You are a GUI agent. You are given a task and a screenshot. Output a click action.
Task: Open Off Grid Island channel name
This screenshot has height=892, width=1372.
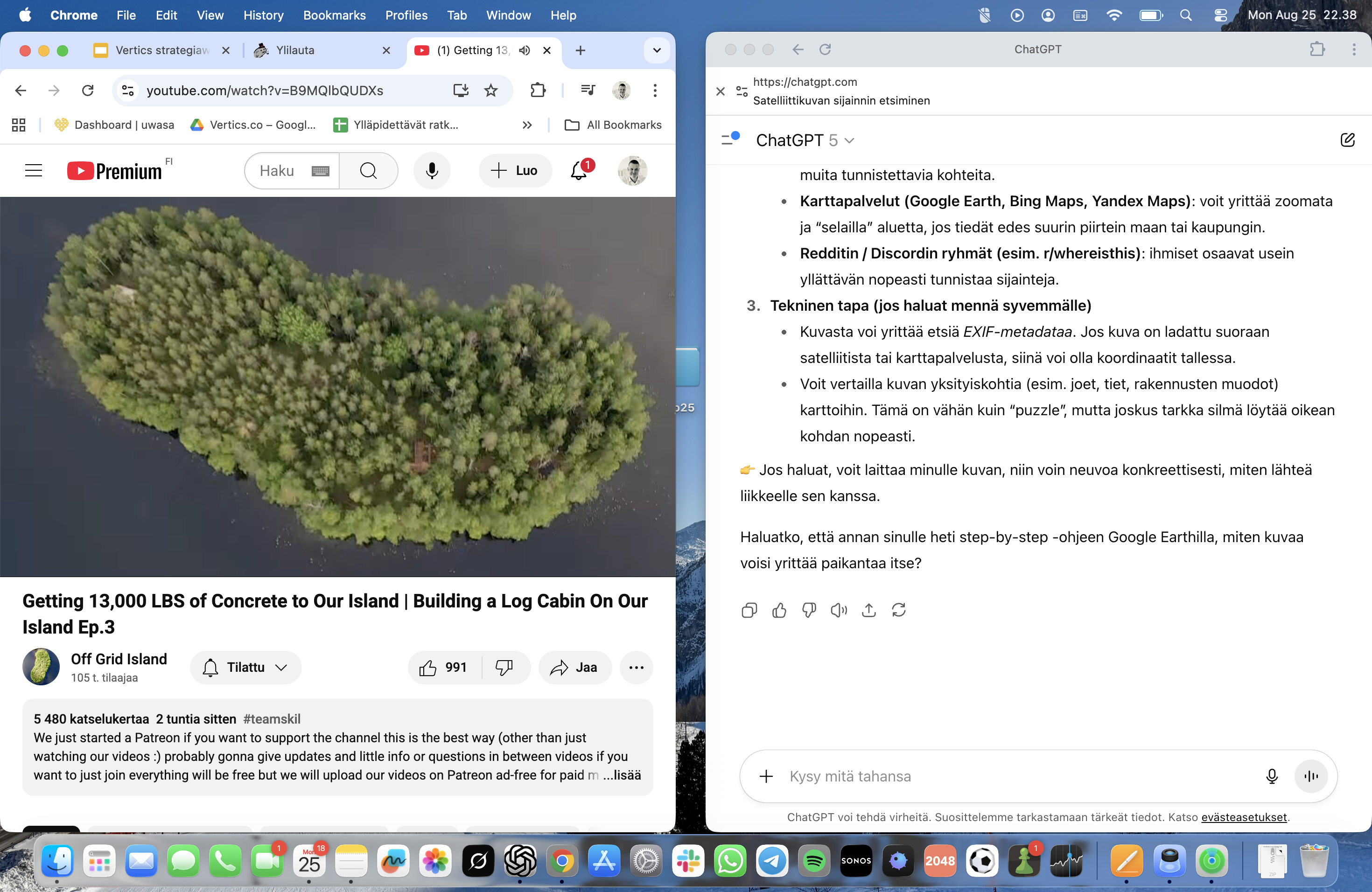point(119,659)
